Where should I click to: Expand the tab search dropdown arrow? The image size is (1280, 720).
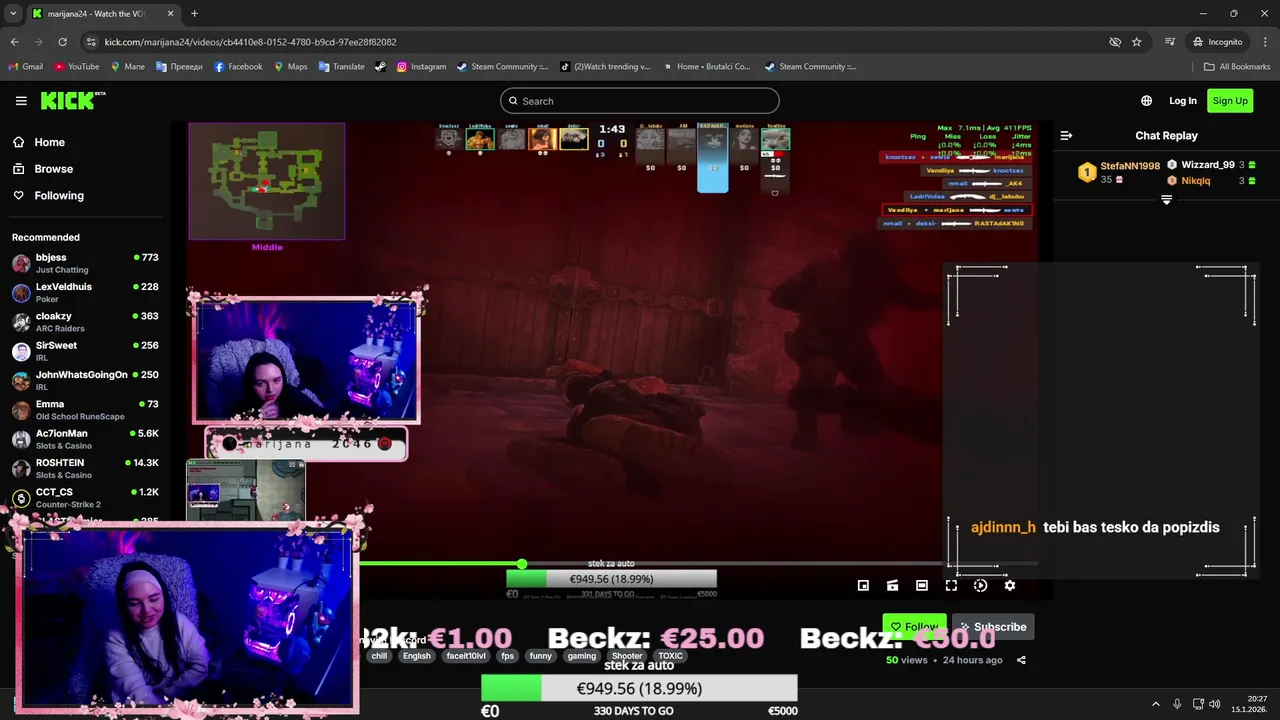tap(13, 13)
